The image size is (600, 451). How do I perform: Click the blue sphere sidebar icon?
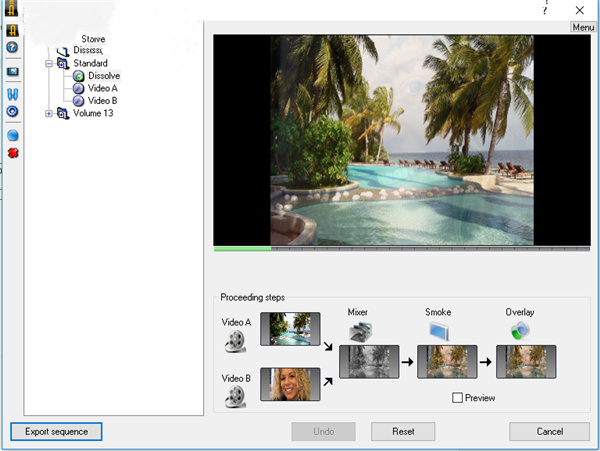(x=13, y=134)
